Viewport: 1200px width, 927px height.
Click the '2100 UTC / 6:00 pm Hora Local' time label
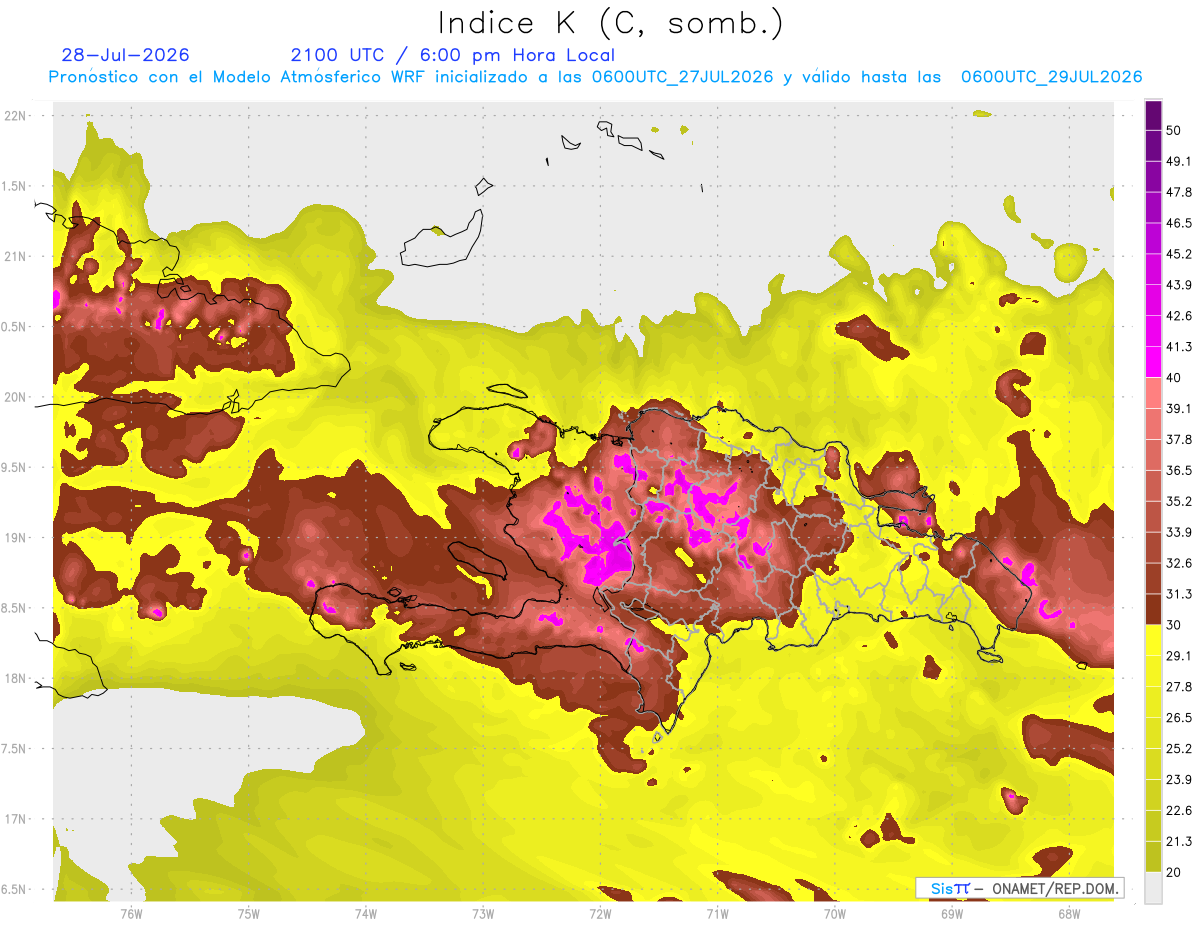pos(453,55)
